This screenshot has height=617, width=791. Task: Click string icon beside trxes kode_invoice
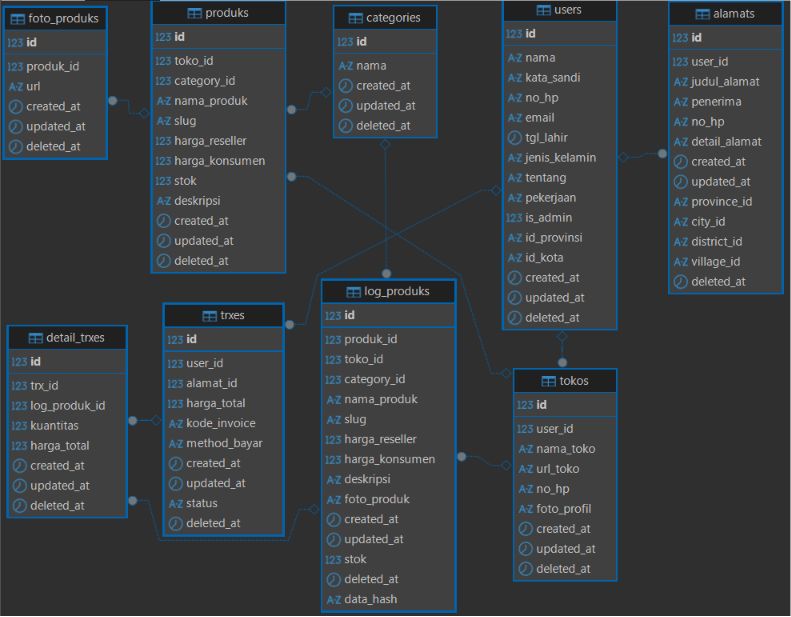click(176, 424)
